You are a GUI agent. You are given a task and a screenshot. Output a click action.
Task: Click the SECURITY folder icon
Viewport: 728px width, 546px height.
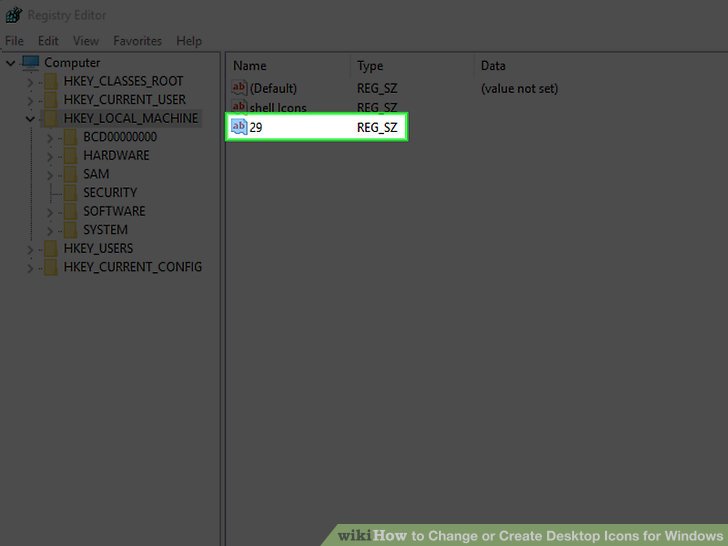(70, 193)
